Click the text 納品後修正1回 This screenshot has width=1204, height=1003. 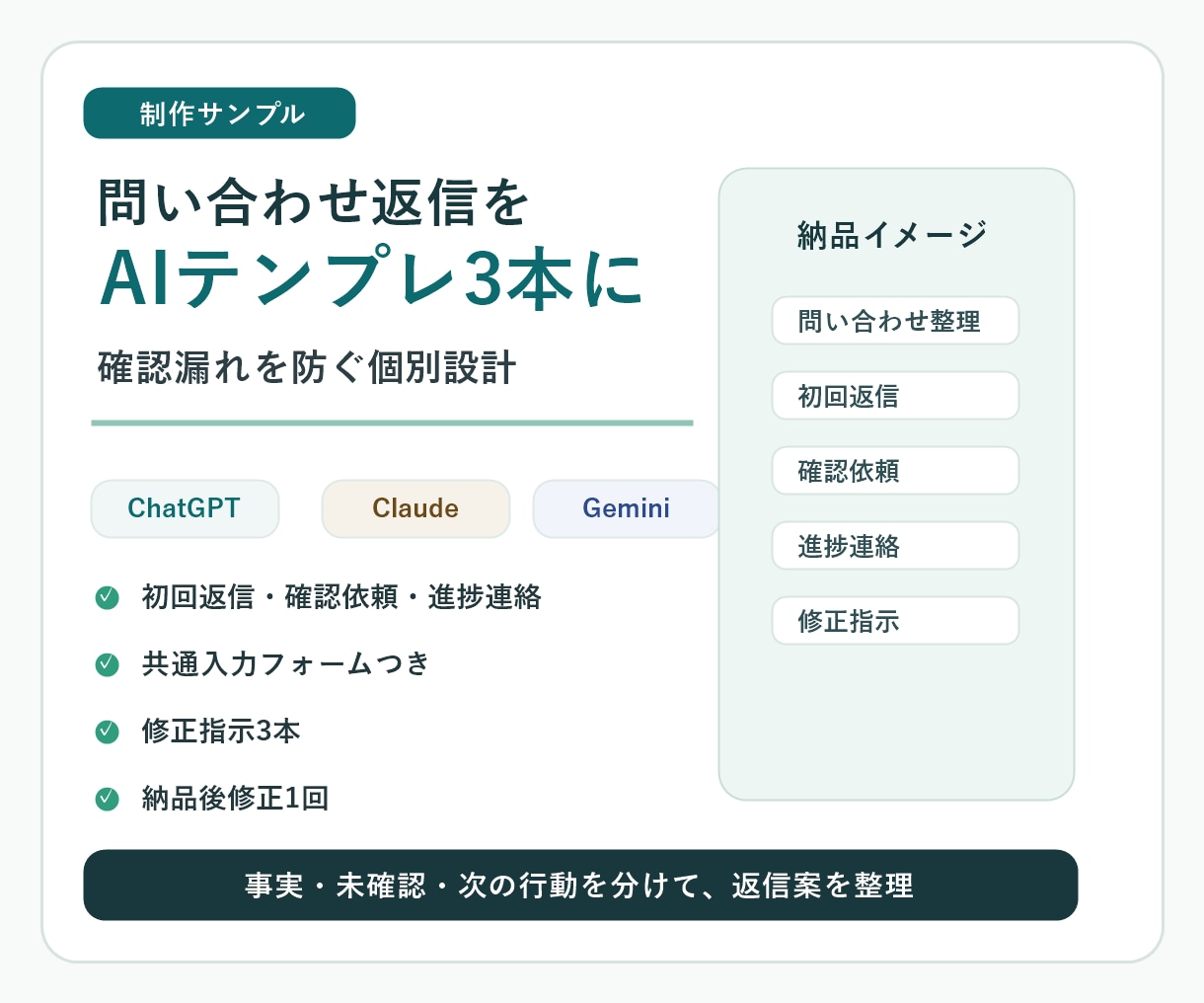point(235,799)
